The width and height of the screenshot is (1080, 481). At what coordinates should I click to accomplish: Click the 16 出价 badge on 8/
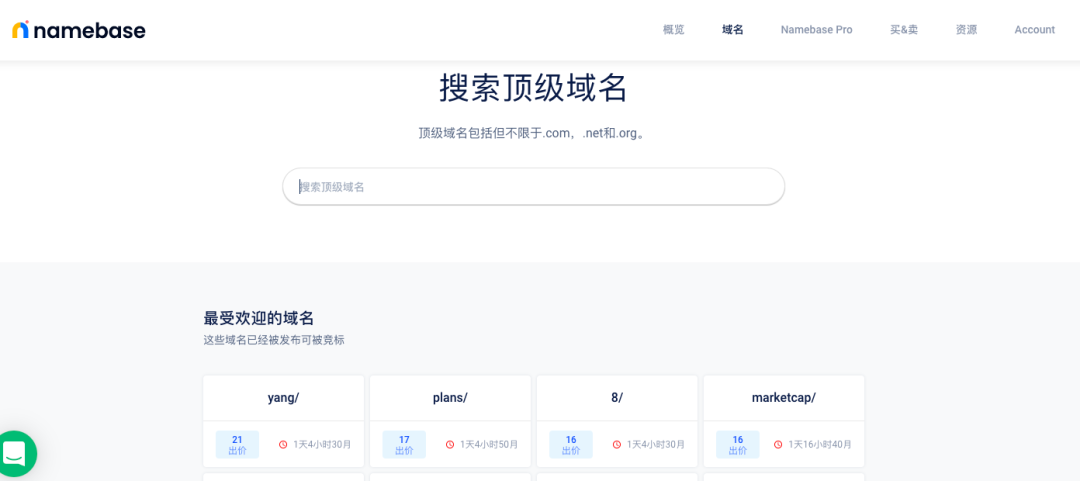click(x=571, y=444)
